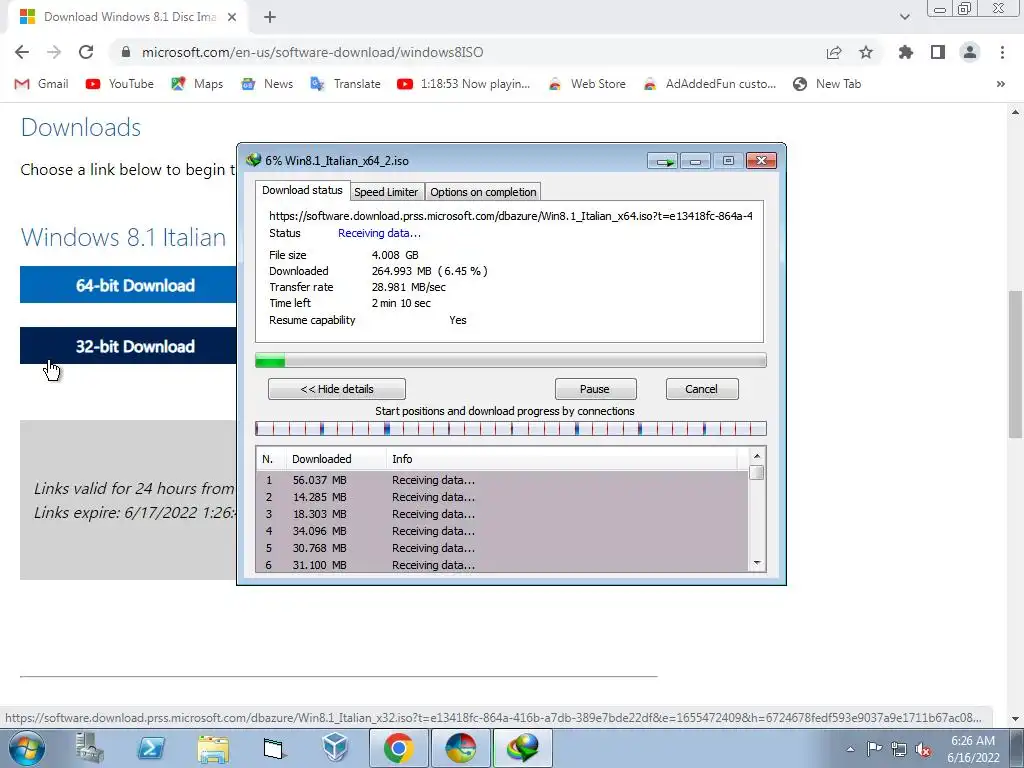Click the Hide details button
Screen dimensions: 1024x768
pos(337,389)
